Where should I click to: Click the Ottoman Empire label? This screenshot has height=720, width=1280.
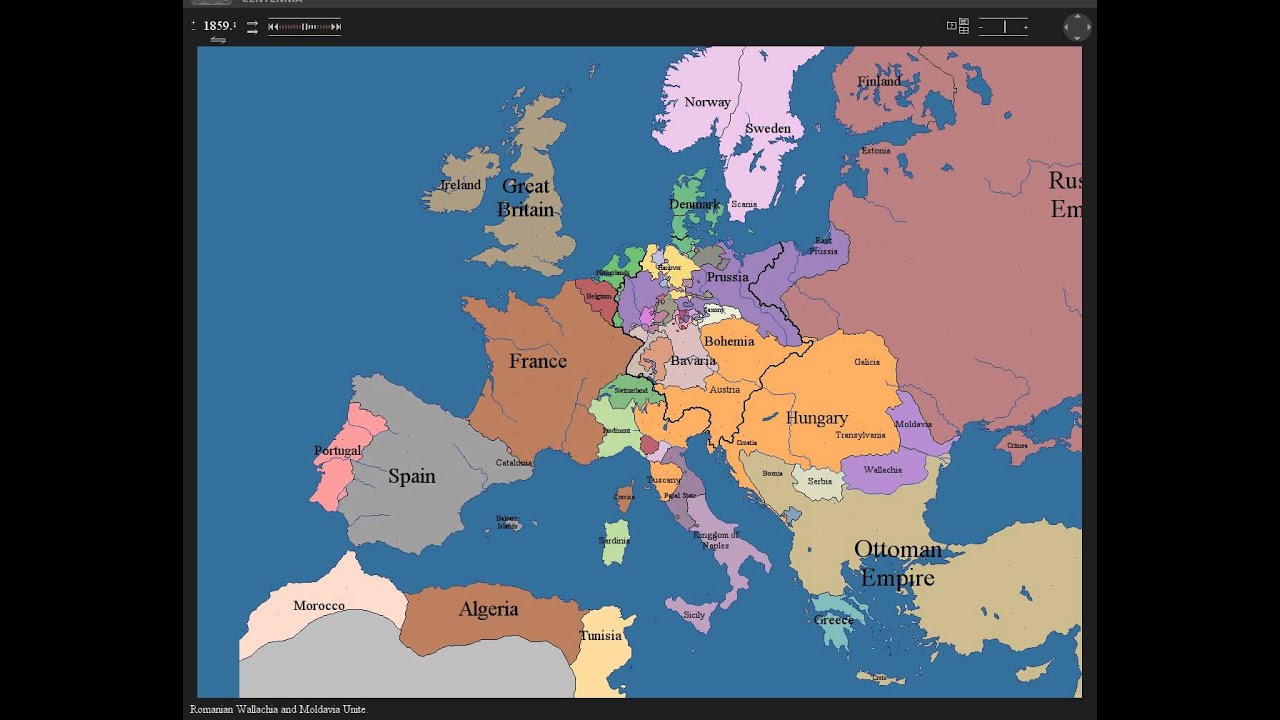click(898, 563)
